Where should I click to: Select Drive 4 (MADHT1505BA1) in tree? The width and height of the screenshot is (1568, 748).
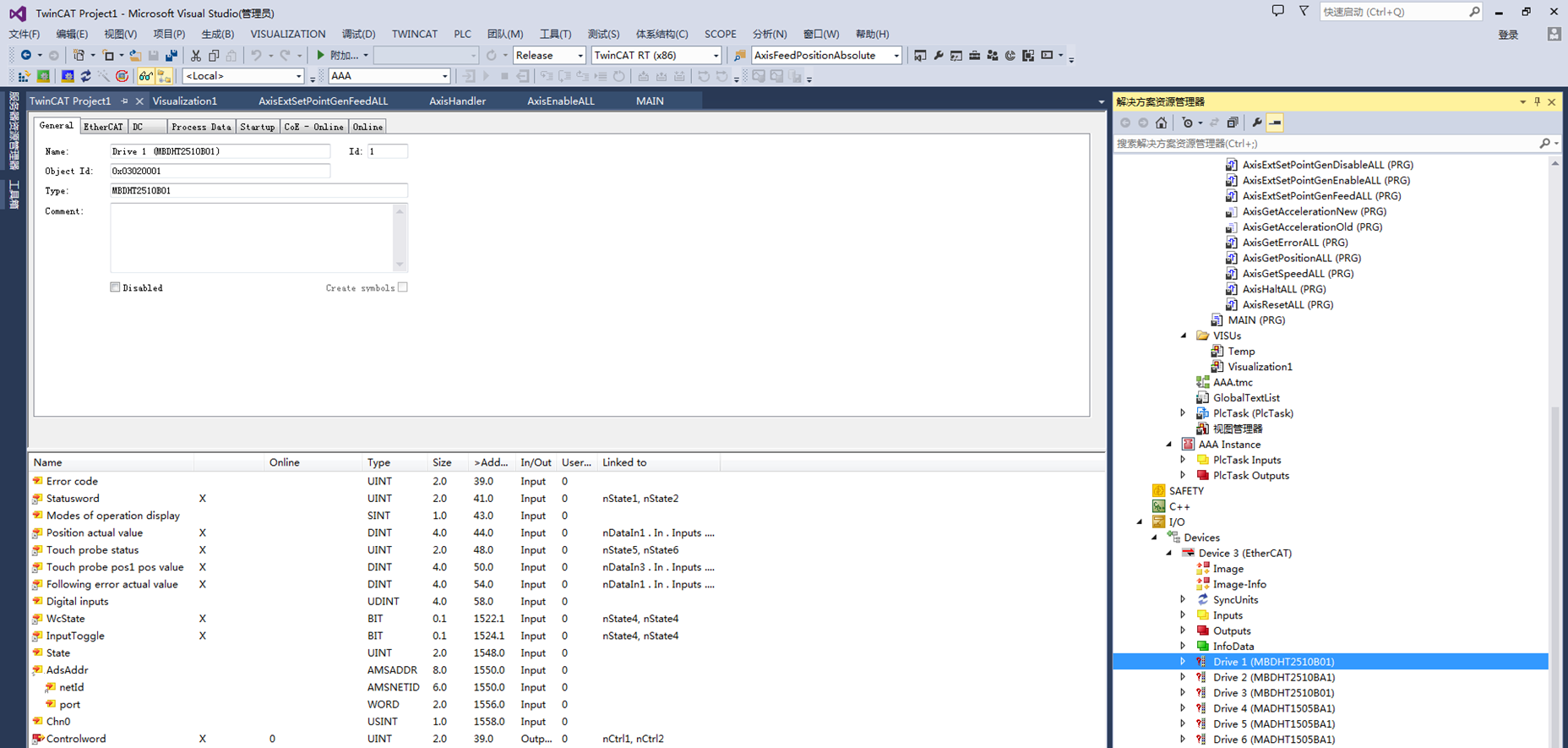click(x=1273, y=708)
